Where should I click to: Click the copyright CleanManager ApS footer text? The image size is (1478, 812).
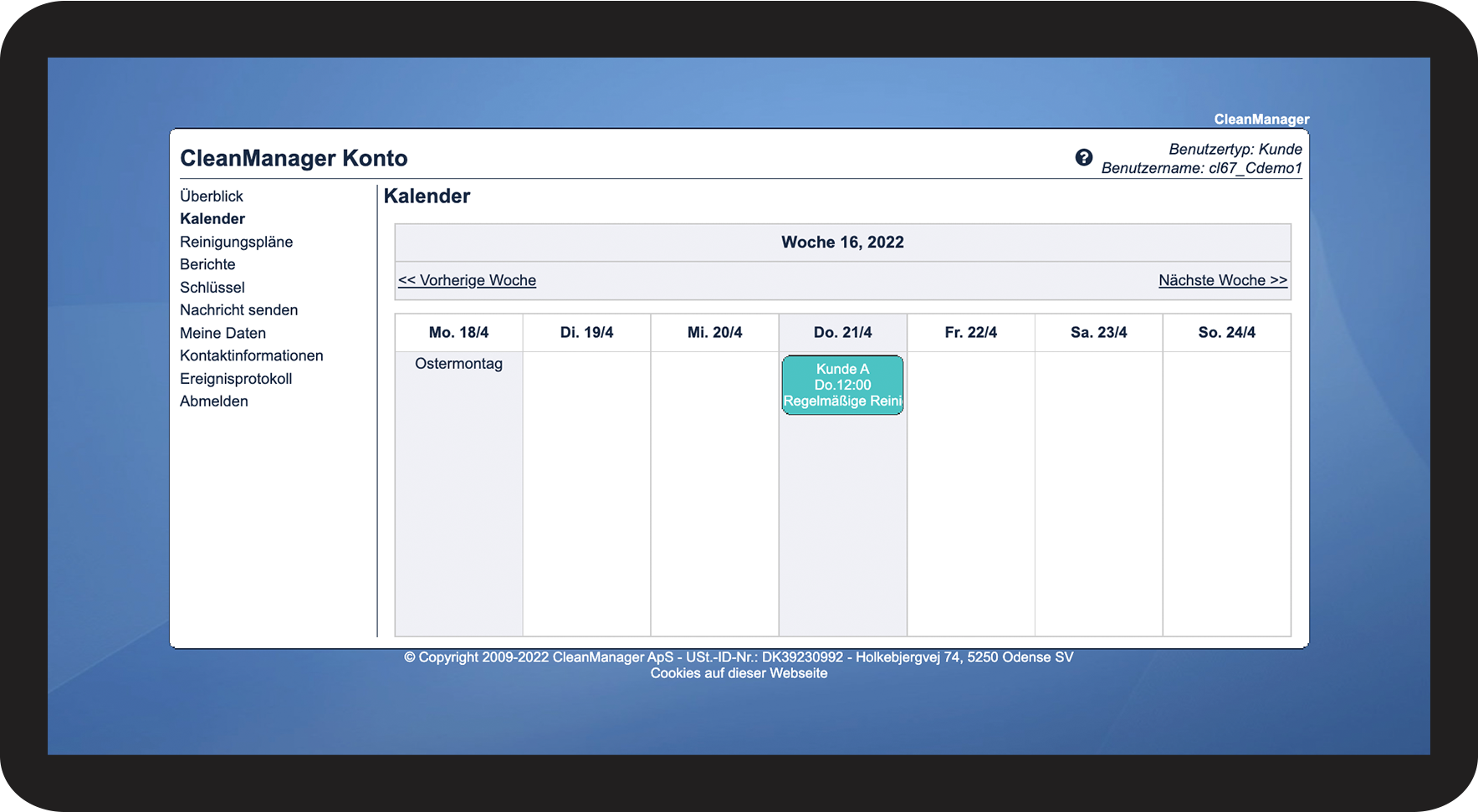point(739,657)
